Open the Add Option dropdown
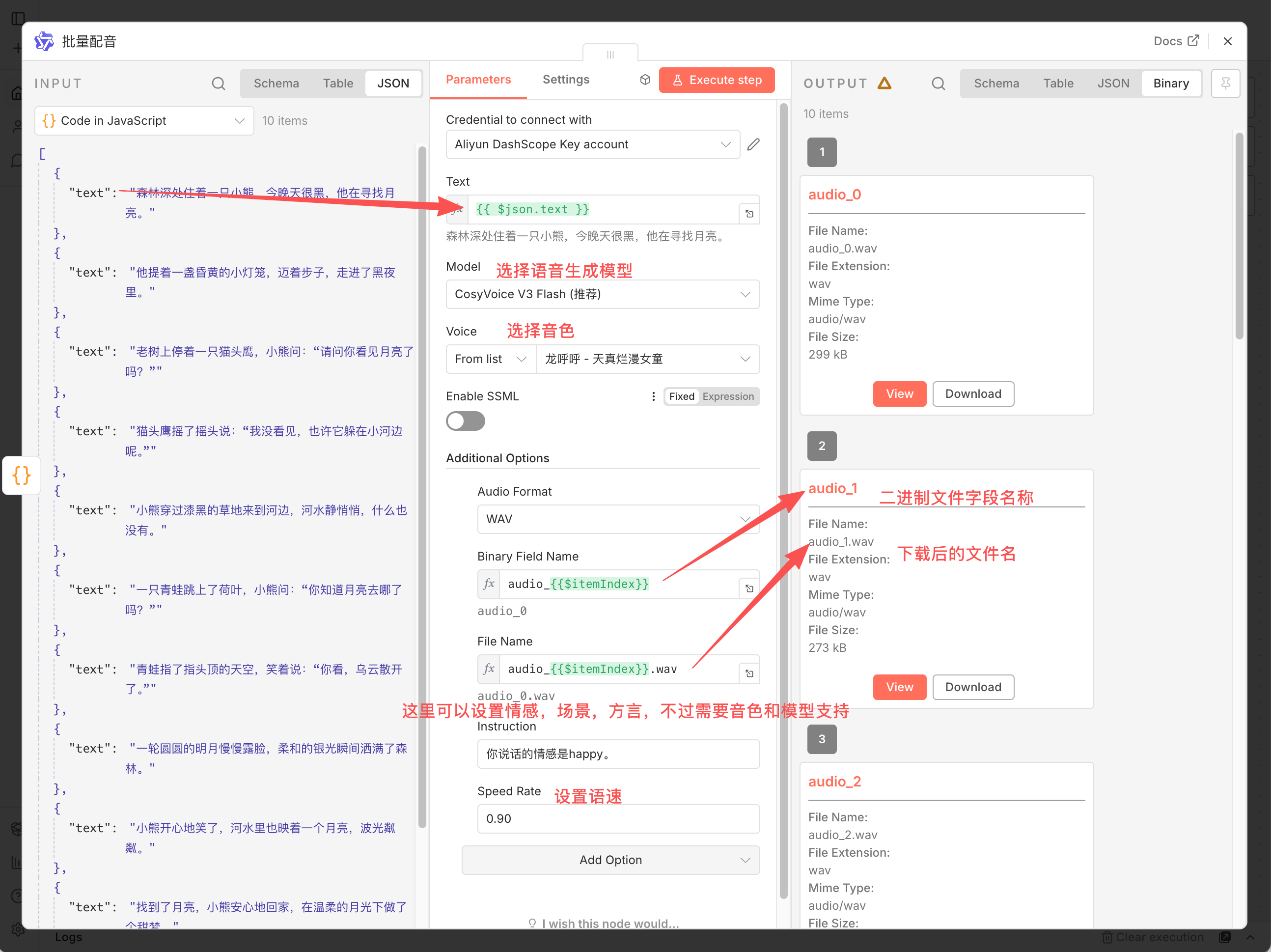Viewport: 1271px width, 952px height. coord(610,860)
